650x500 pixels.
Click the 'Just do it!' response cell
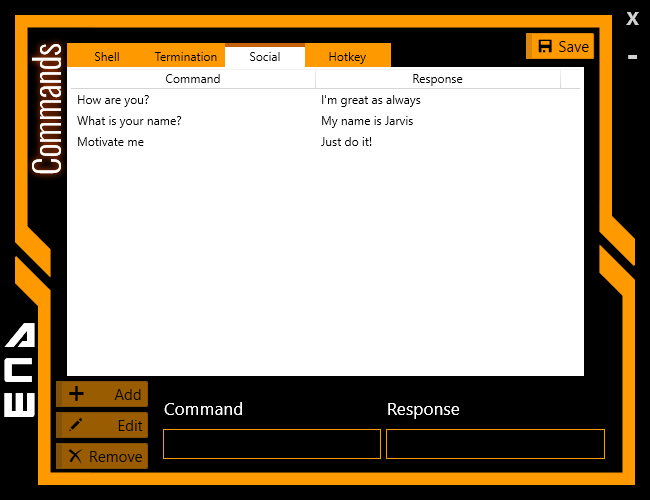[x=346, y=142]
